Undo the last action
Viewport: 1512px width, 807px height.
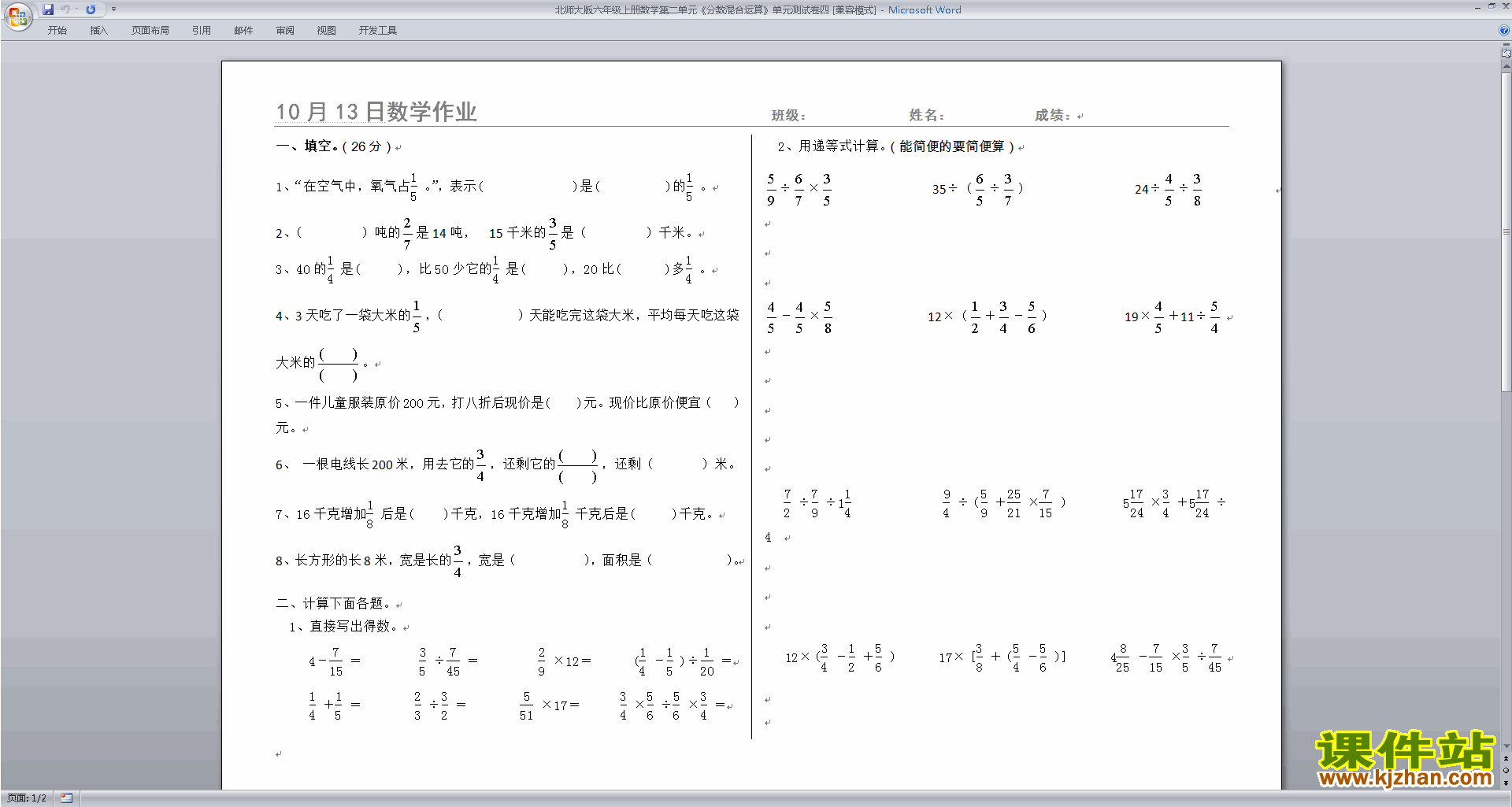pyautogui.click(x=65, y=9)
